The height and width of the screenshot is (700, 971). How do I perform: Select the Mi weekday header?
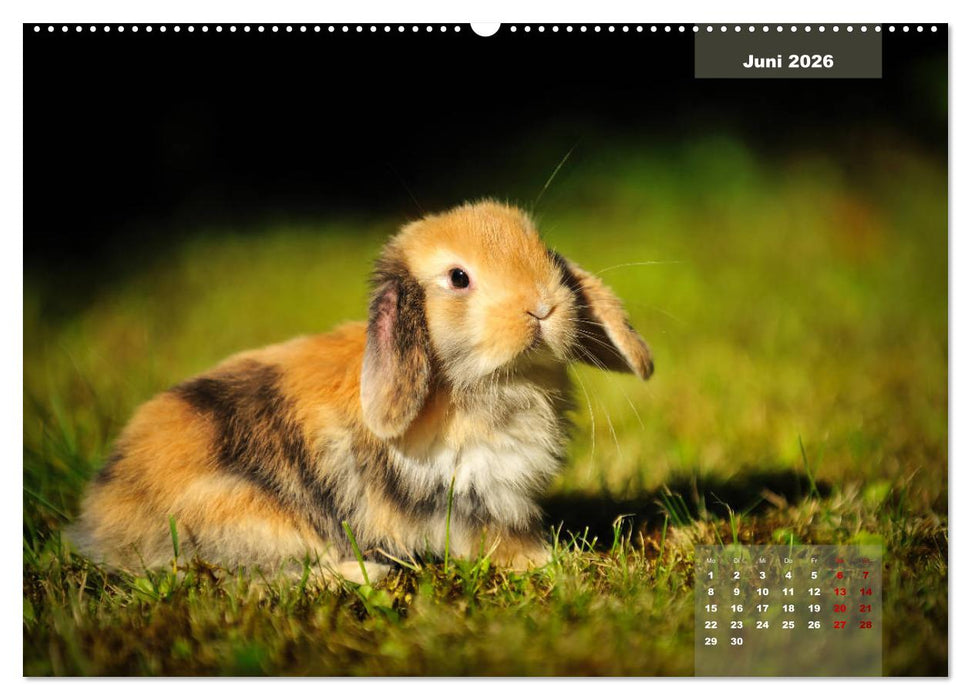click(763, 561)
